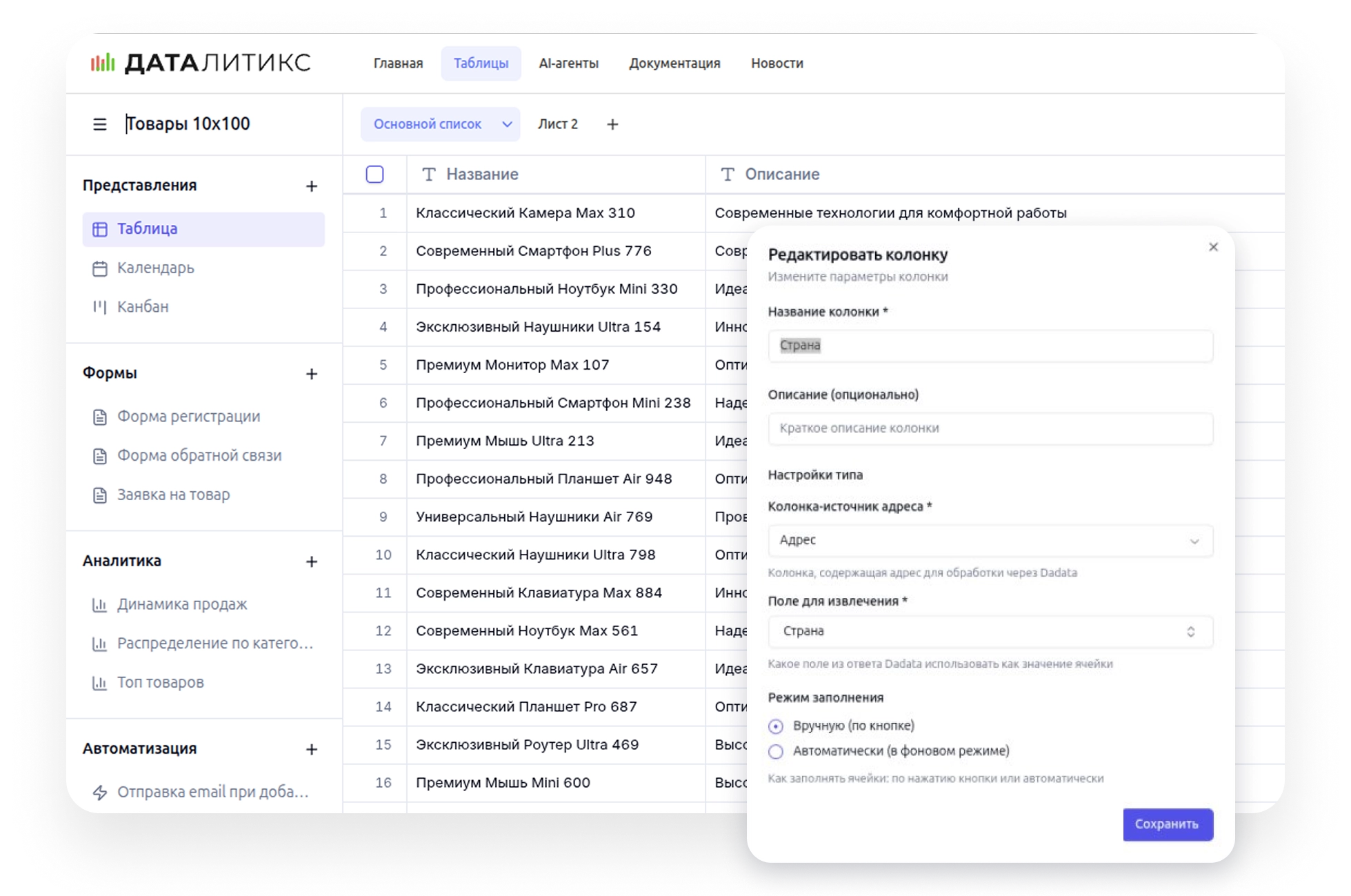Open the Документация link
The height and width of the screenshot is (896, 1351).
coord(674,63)
